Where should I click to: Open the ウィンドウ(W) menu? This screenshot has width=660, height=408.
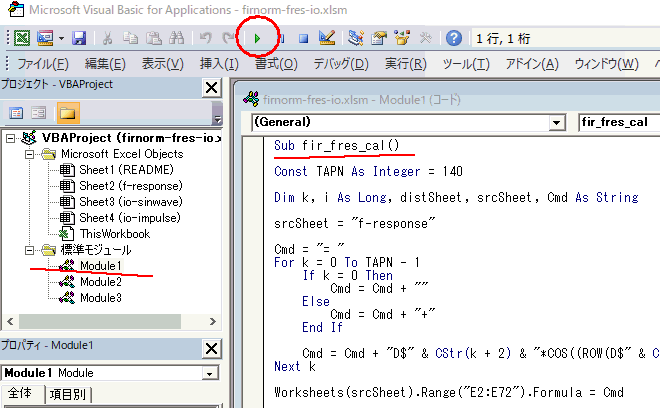[607, 64]
